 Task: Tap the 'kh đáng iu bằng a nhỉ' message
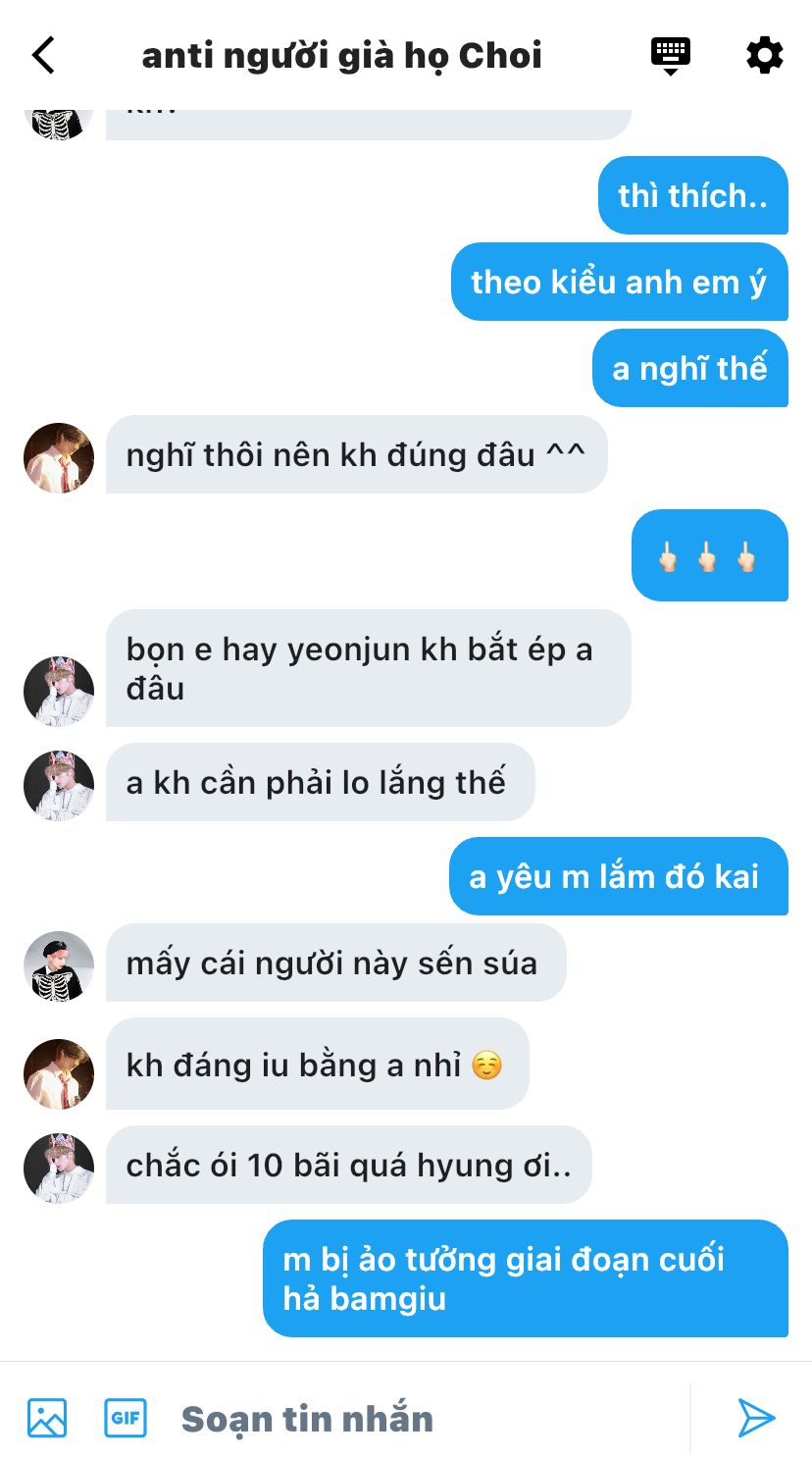pos(318,1067)
